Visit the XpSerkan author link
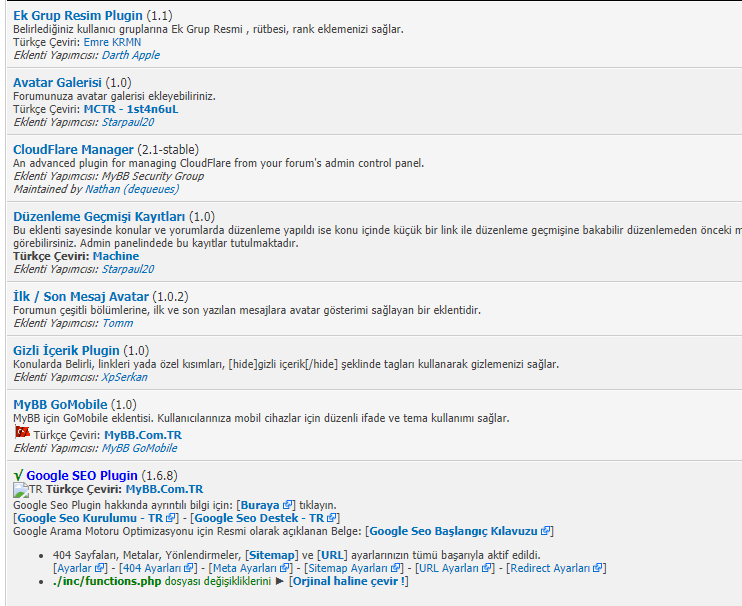Image resolution: width=742 pixels, height=606 pixels. [124, 378]
